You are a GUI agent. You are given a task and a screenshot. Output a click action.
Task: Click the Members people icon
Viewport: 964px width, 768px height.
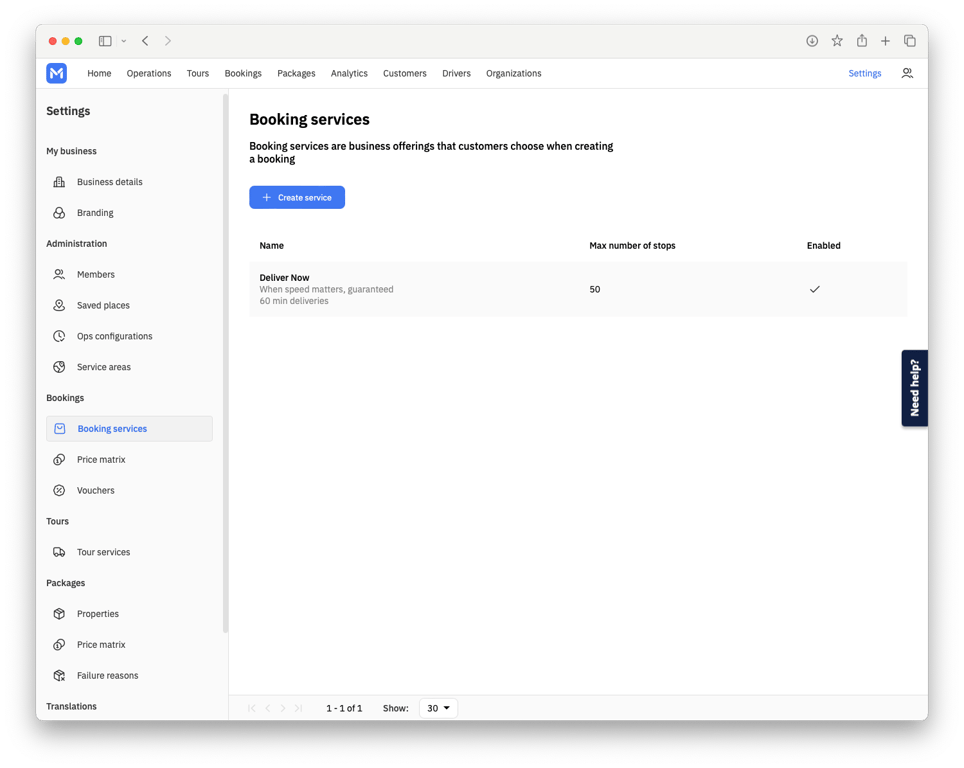pos(59,274)
